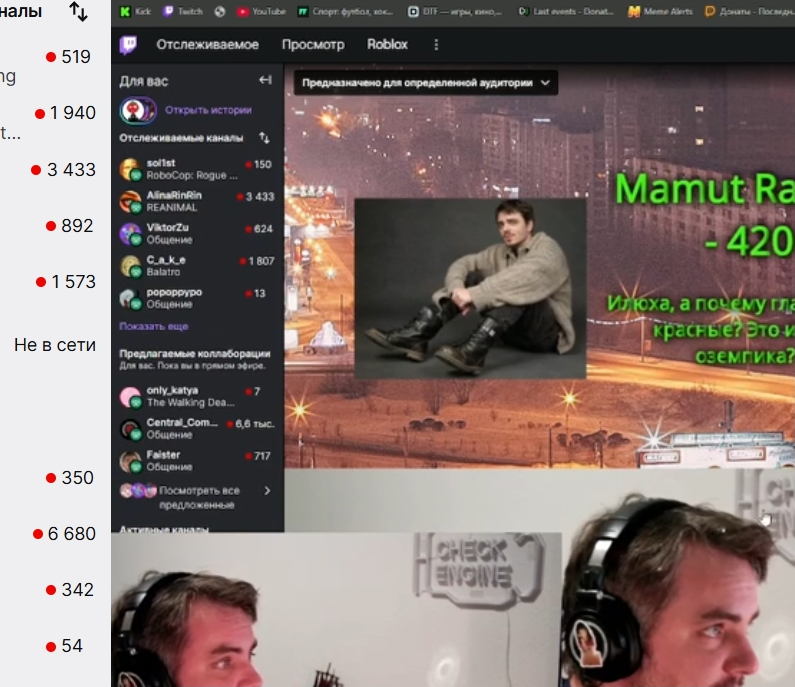Click the RoboCop: Rogue game label
The width and height of the screenshot is (795, 687).
192,175
